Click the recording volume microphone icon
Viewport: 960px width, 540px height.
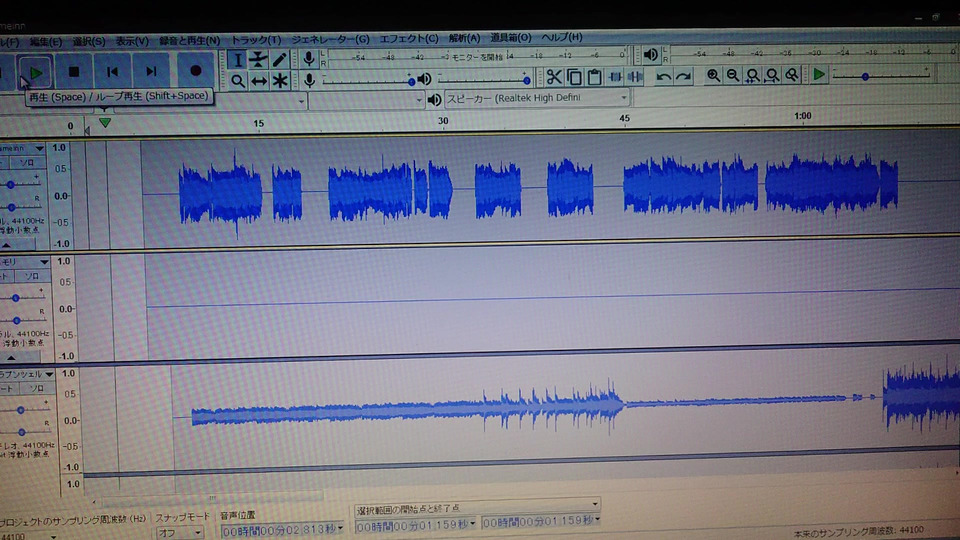click(310, 80)
